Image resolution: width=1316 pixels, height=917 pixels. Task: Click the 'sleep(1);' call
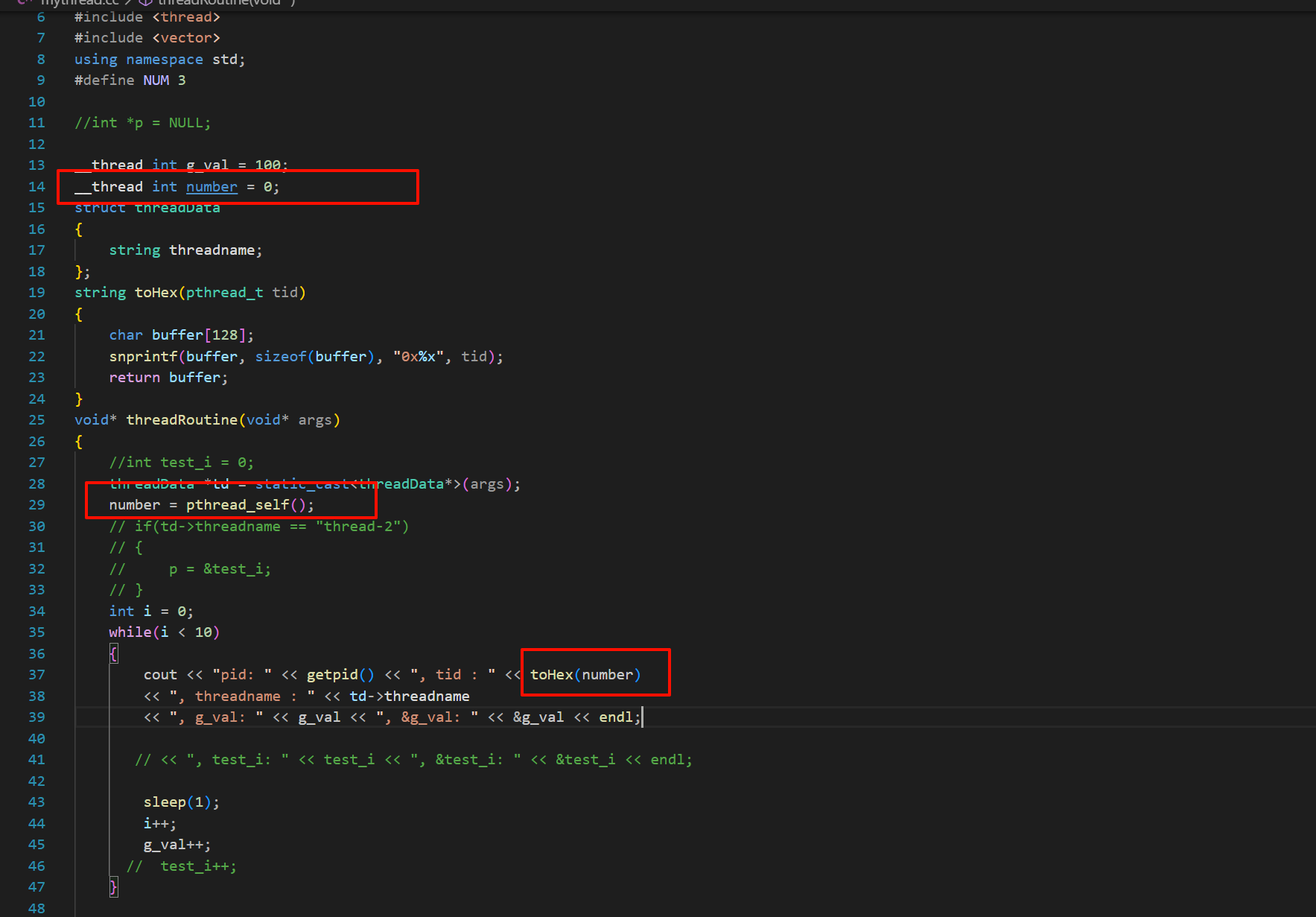click(x=182, y=802)
